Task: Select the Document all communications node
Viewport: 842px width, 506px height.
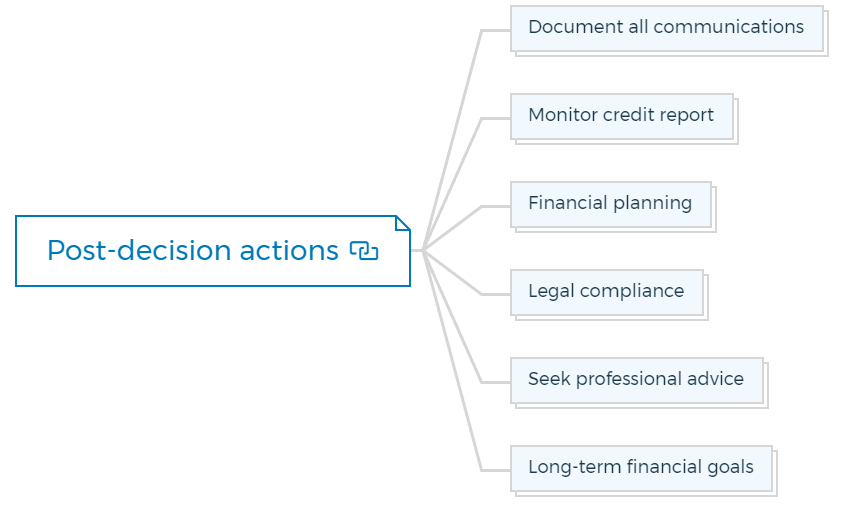Action: point(666,28)
